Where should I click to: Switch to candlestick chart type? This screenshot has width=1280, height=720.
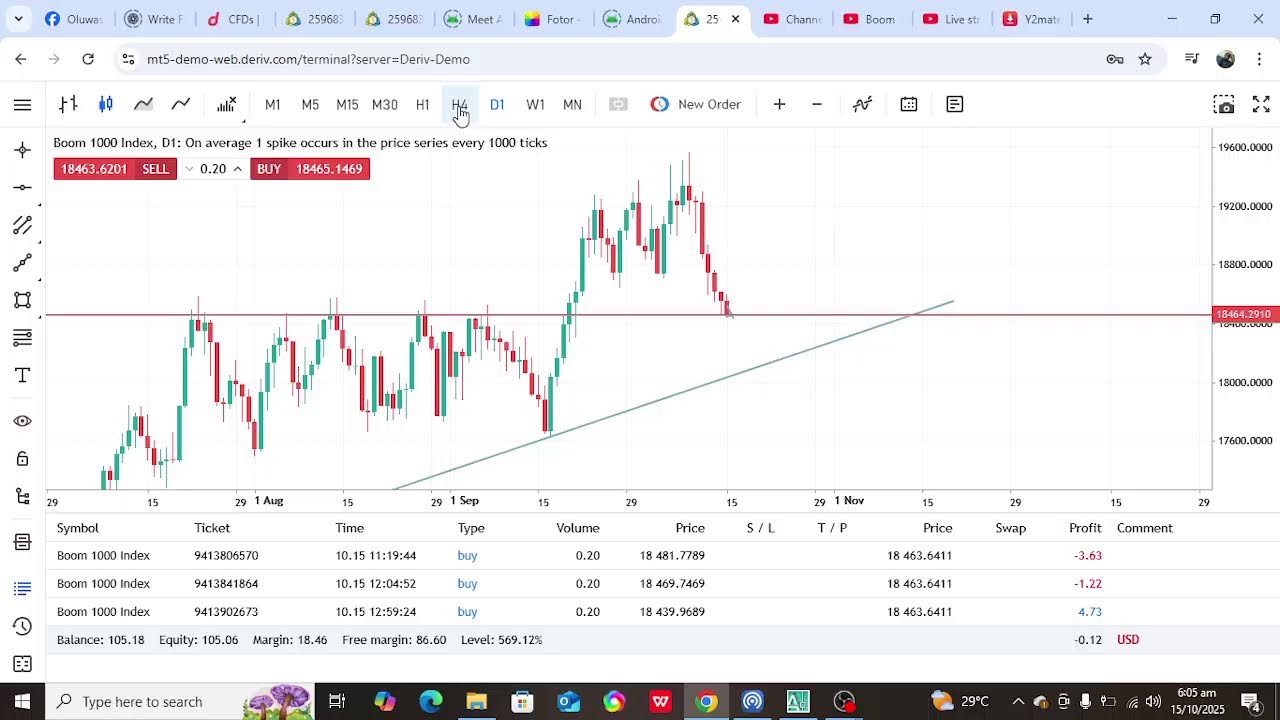click(x=106, y=104)
